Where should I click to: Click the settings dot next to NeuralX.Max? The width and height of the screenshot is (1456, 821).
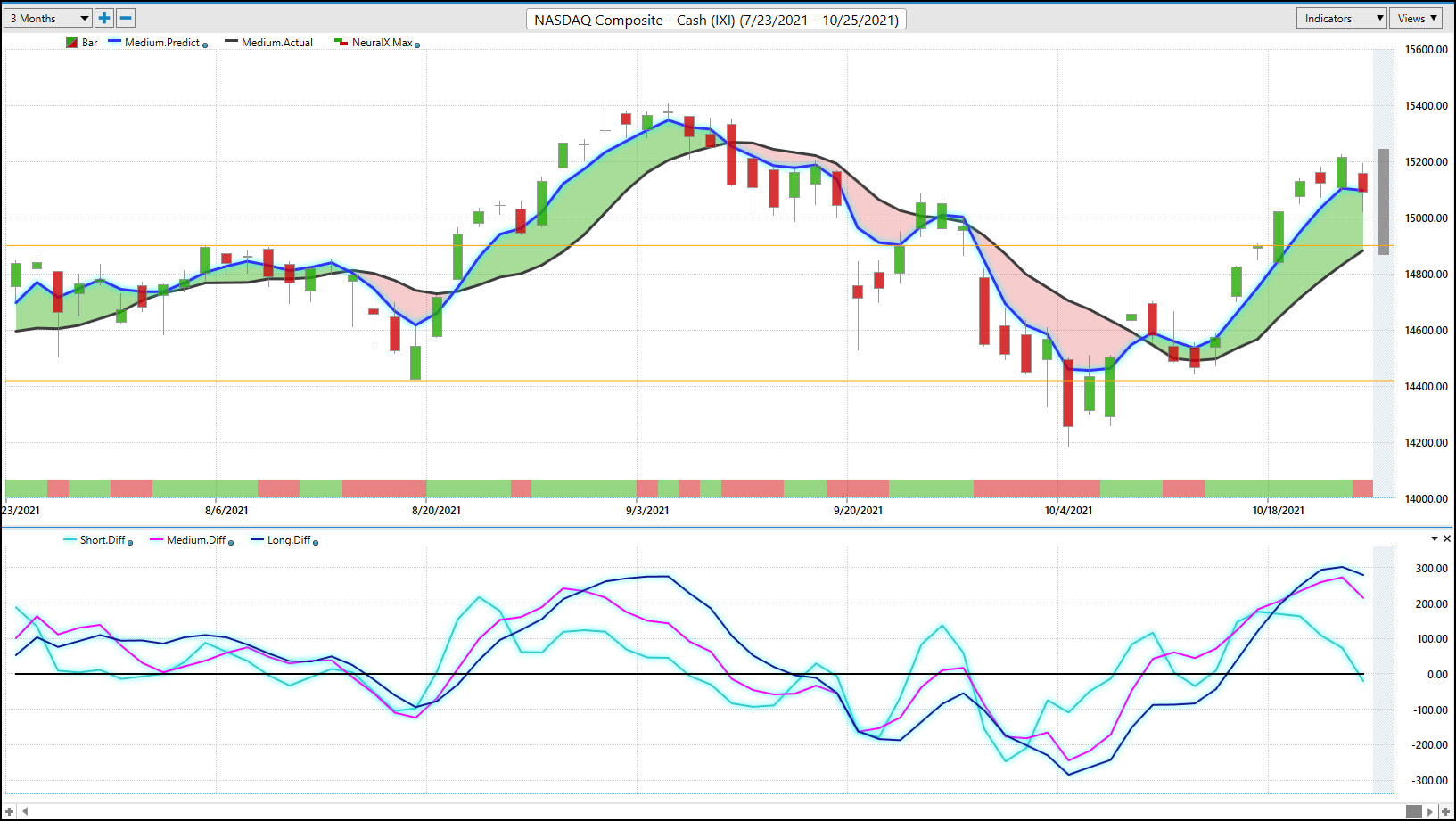coord(417,45)
